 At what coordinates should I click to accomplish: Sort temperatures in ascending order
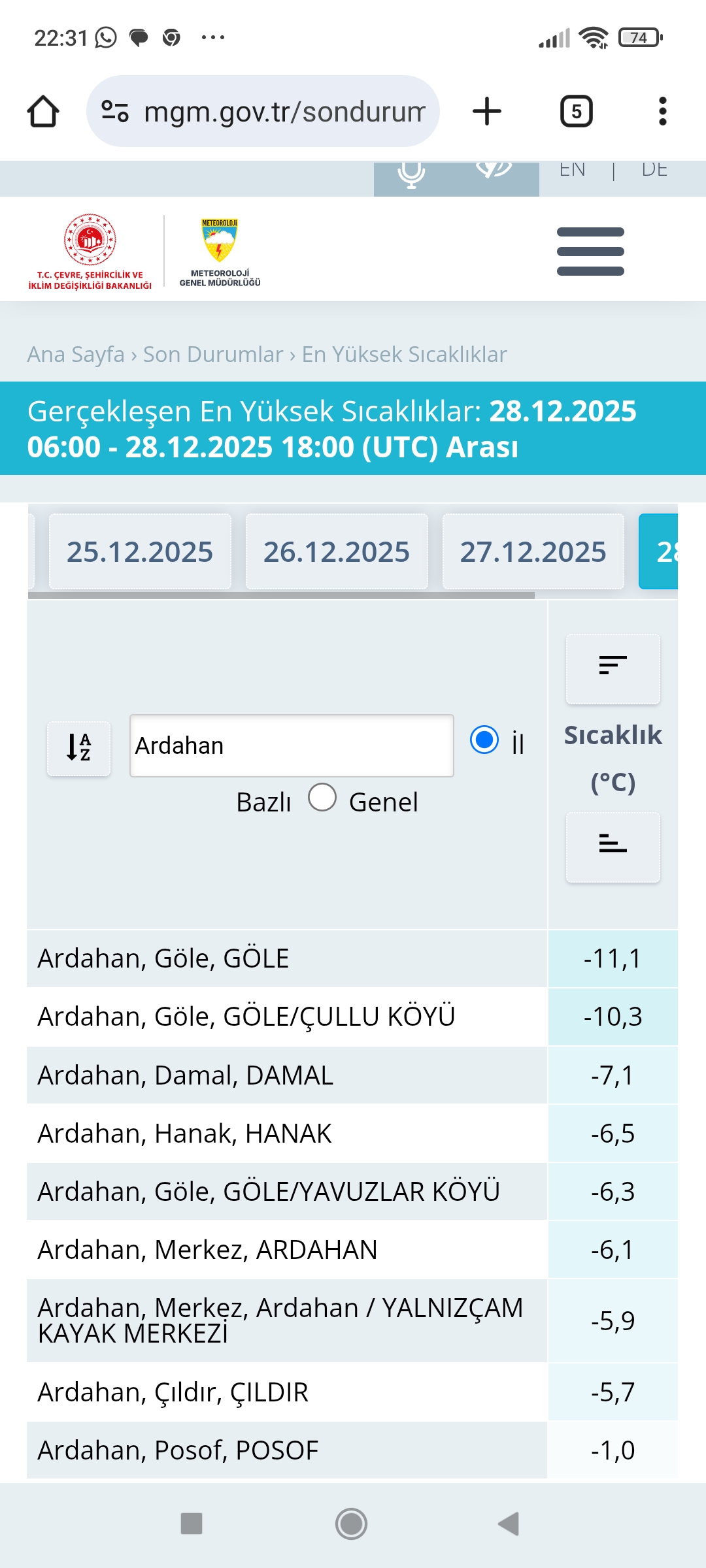[613, 847]
